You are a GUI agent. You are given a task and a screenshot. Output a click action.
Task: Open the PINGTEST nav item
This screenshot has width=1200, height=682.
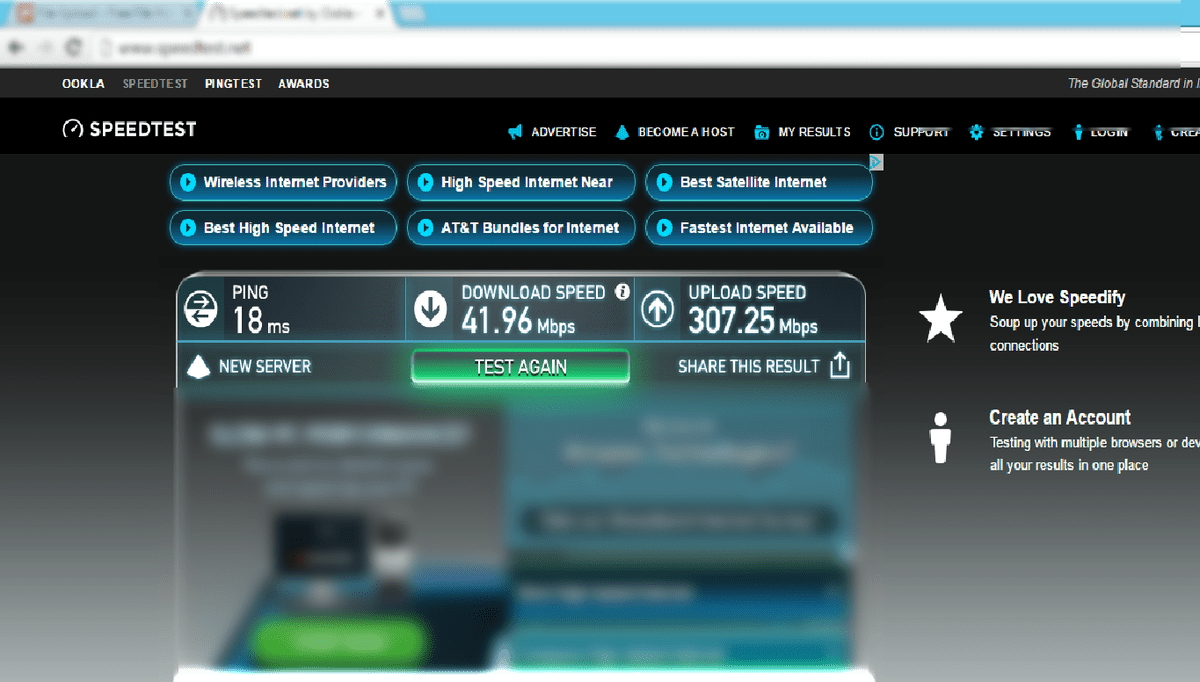(x=233, y=84)
